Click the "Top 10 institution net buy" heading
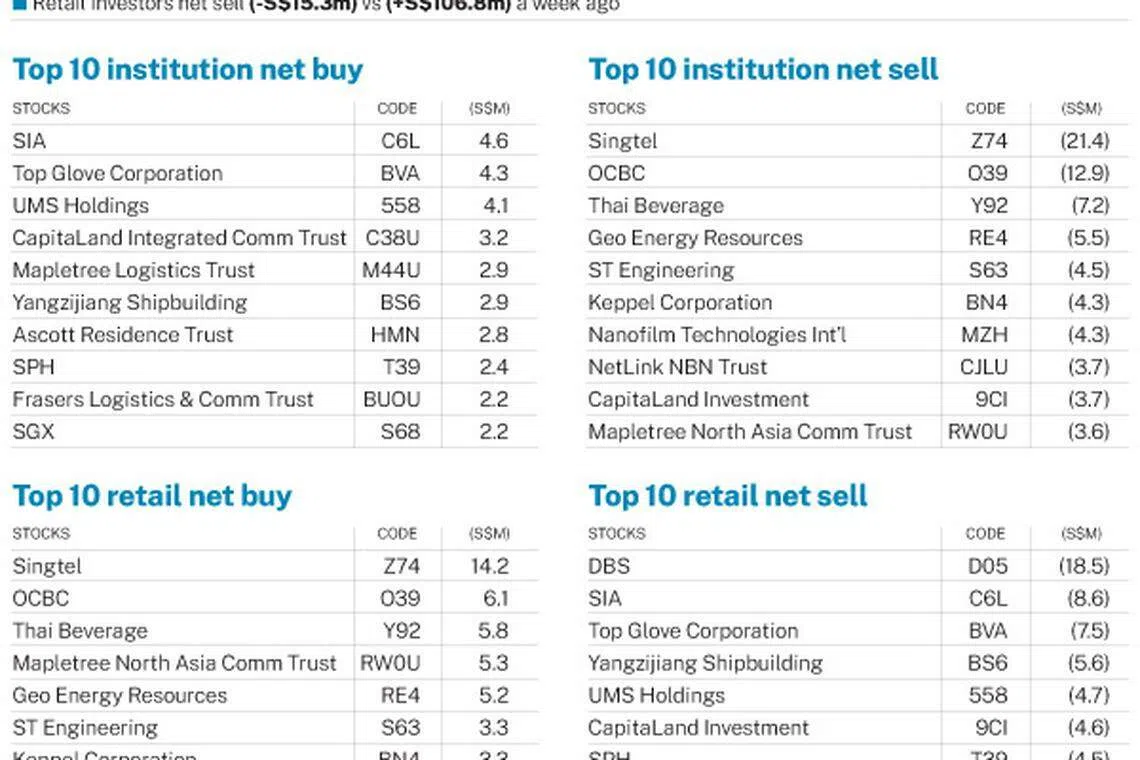Image resolution: width=1140 pixels, height=760 pixels. coord(187,70)
